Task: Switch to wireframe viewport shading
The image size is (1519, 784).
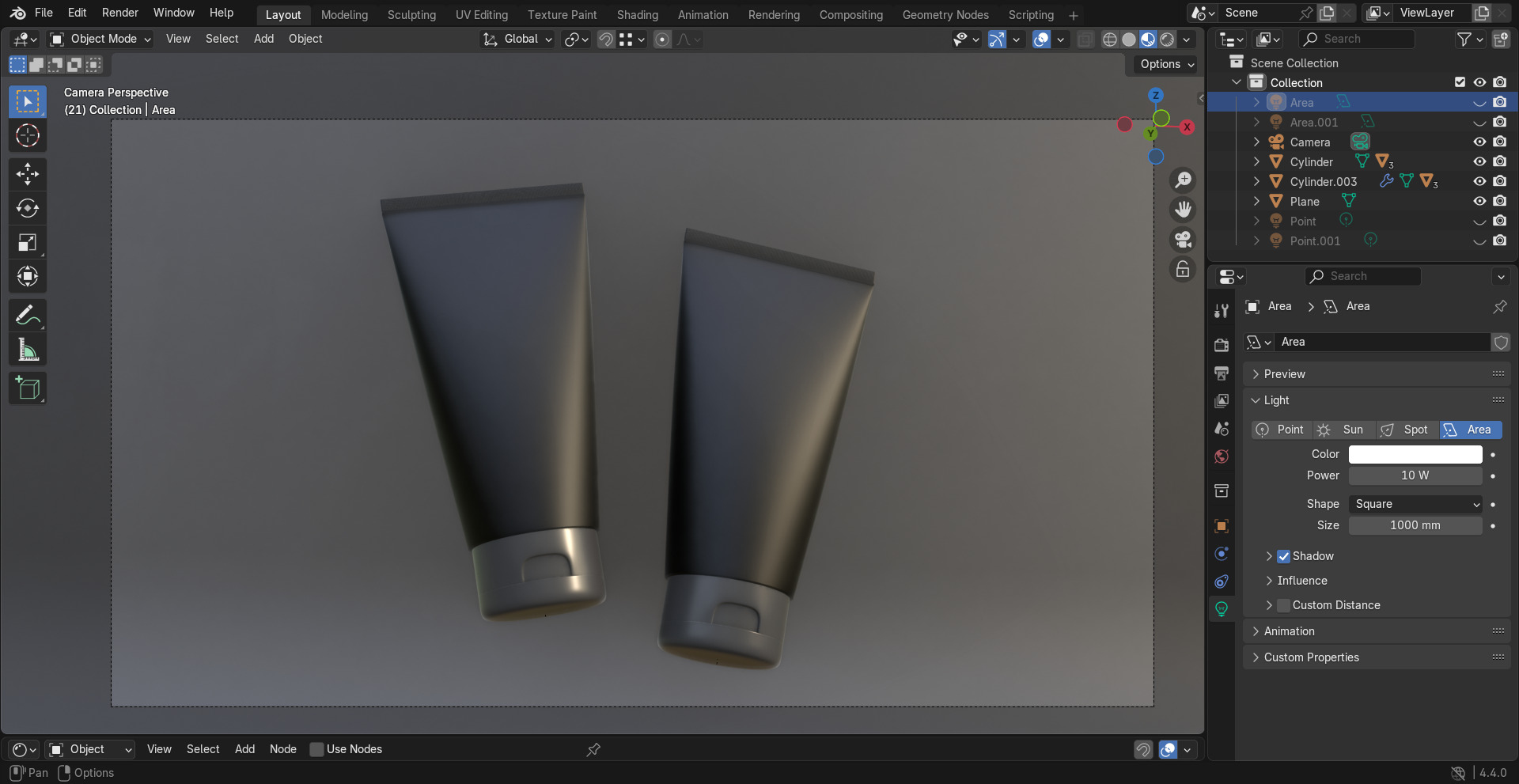Action: coord(1110,40)
